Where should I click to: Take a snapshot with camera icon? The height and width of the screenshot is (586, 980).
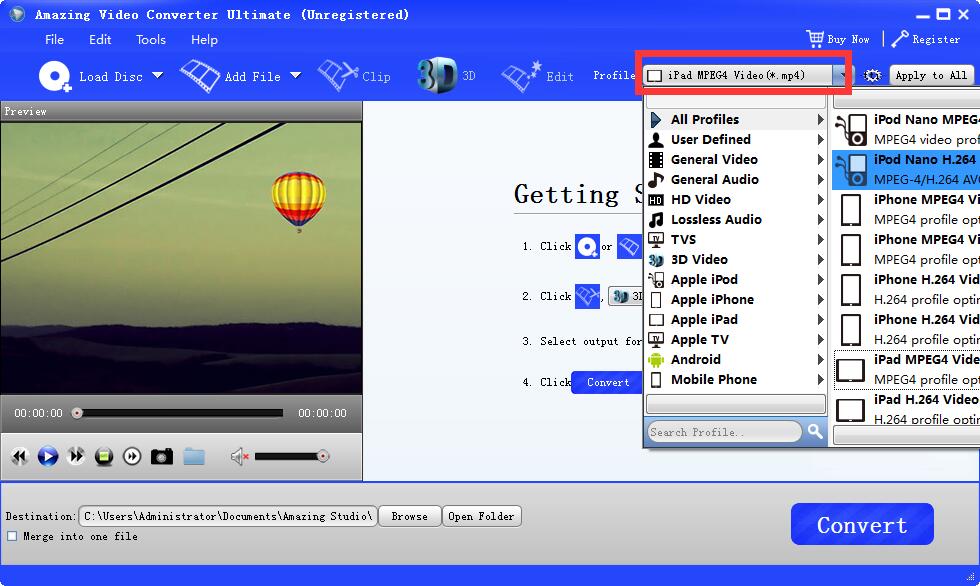[162, 457]
